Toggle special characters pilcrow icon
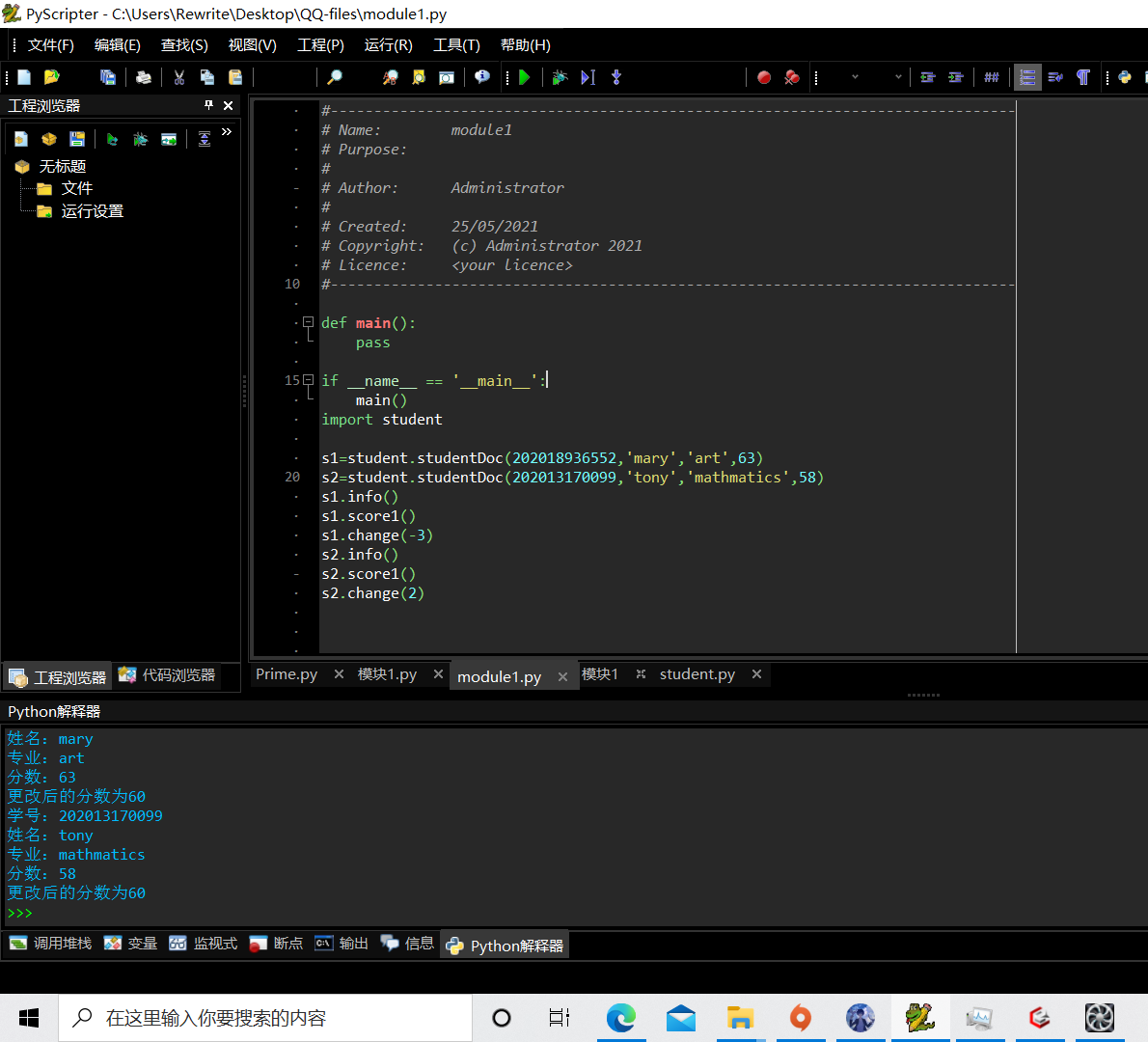This screenshot has height=1042, width=1148. (1082, 77)
